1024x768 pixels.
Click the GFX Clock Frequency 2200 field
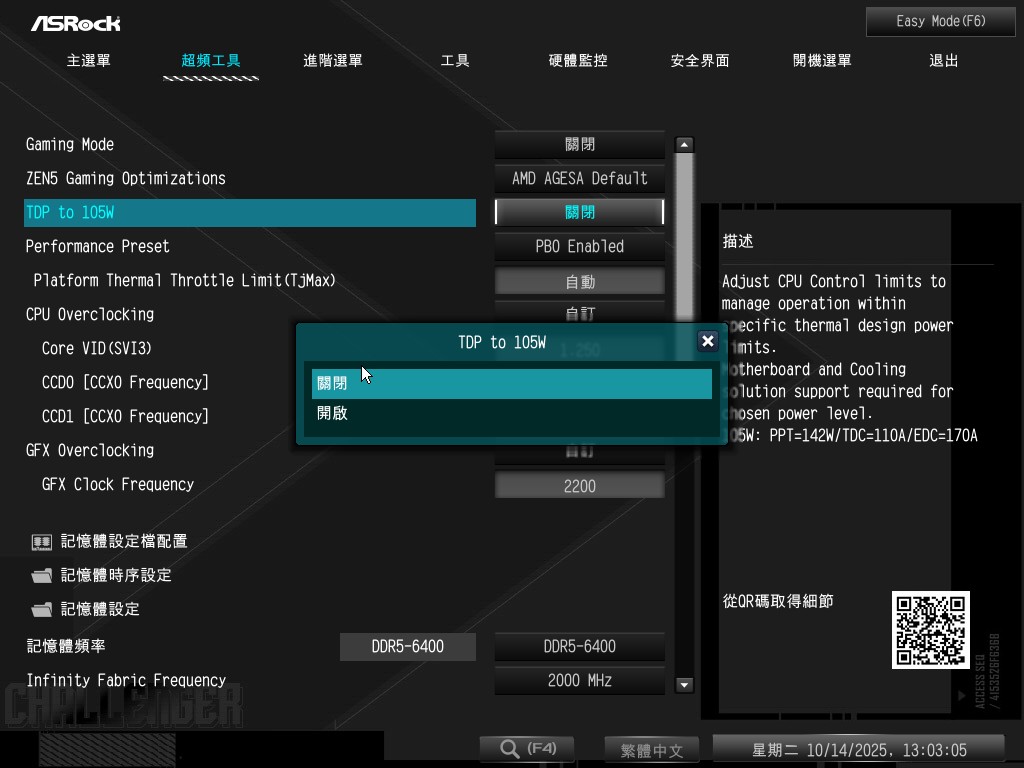pos(580,486)
